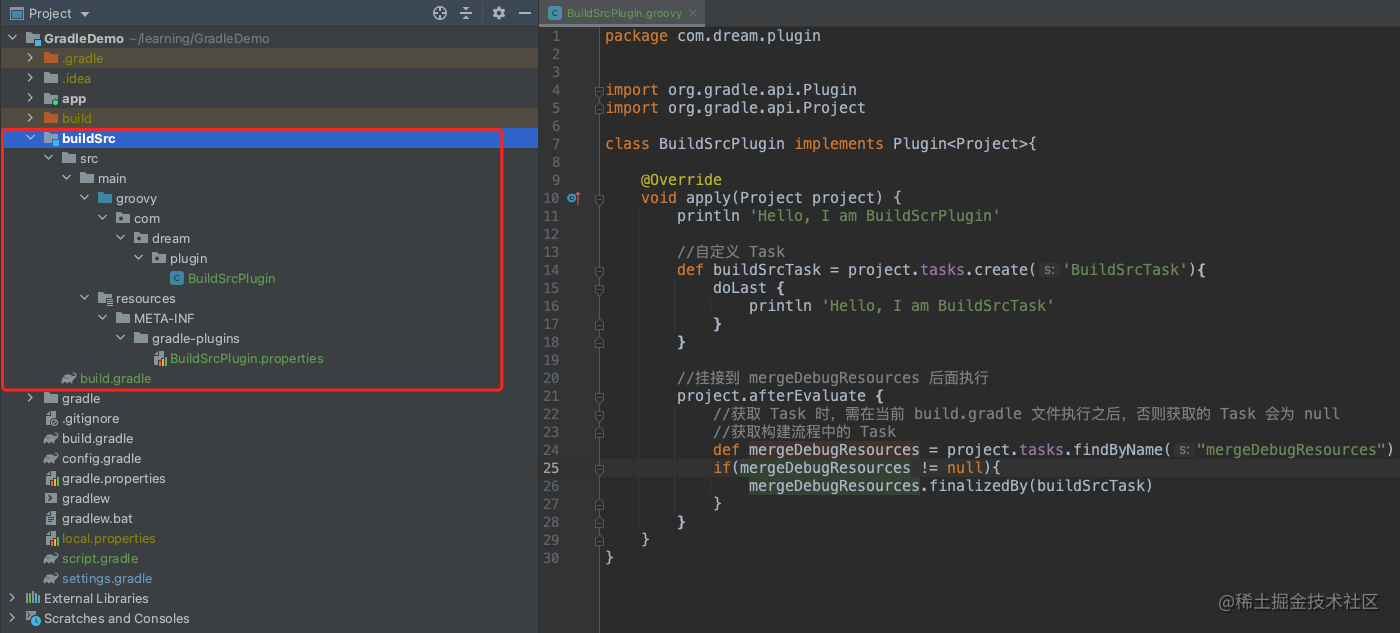Click the External Libraries icon
Viewport: 1400px width, 633px height.
(x=33, y=598)
